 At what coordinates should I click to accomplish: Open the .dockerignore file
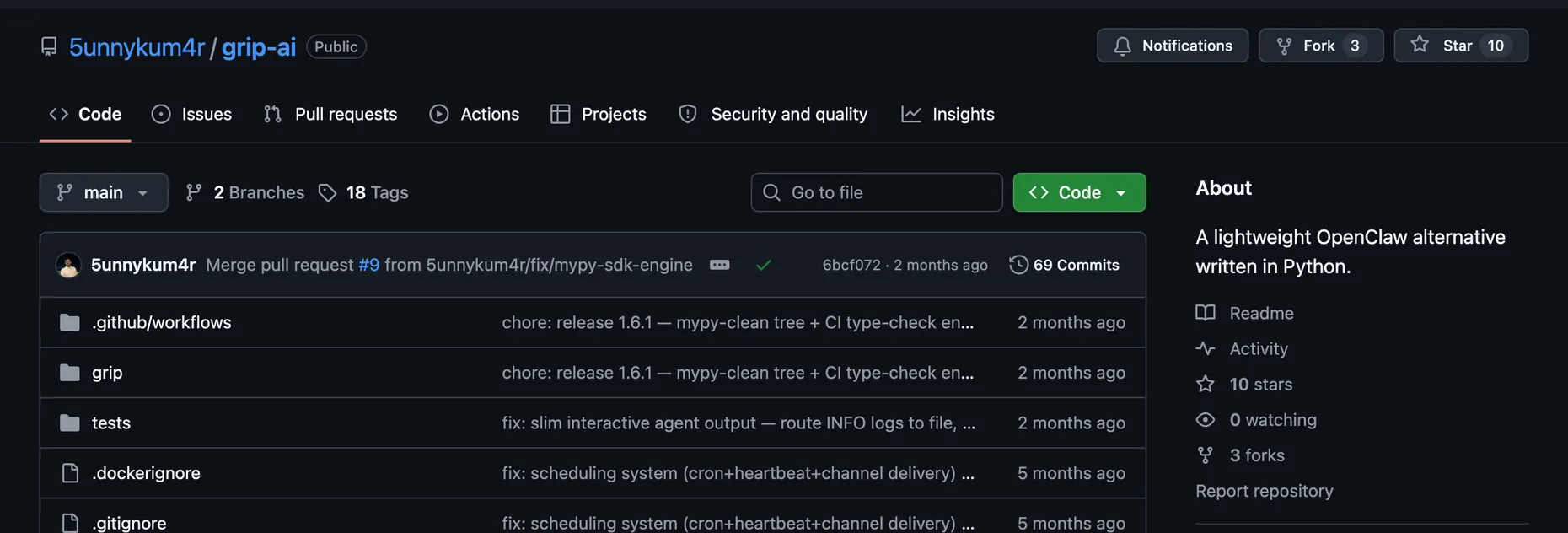point(146,473)
